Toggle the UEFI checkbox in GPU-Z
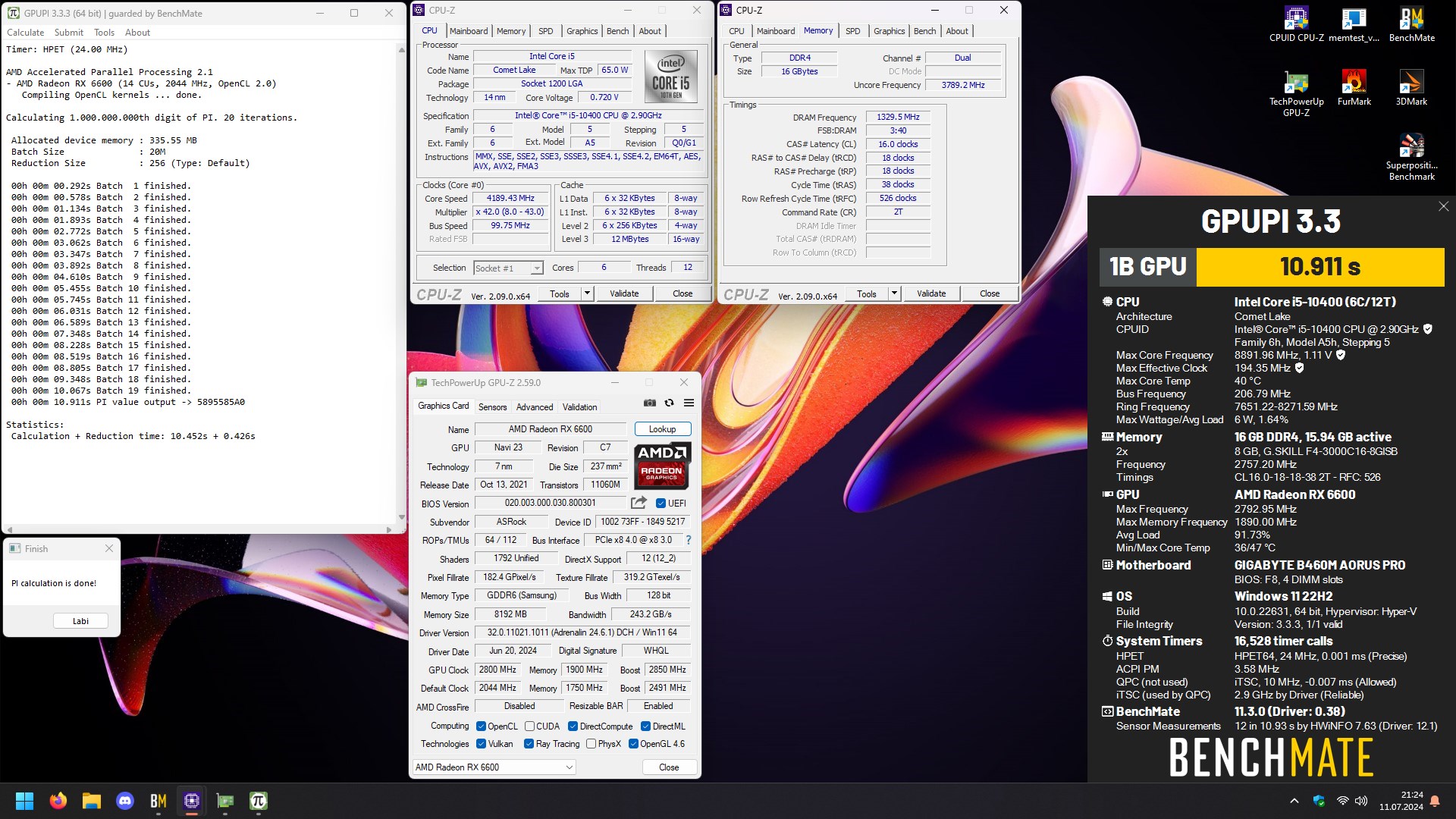The width and height of the screenshot is (1456, 819). [x=661, y=504]
